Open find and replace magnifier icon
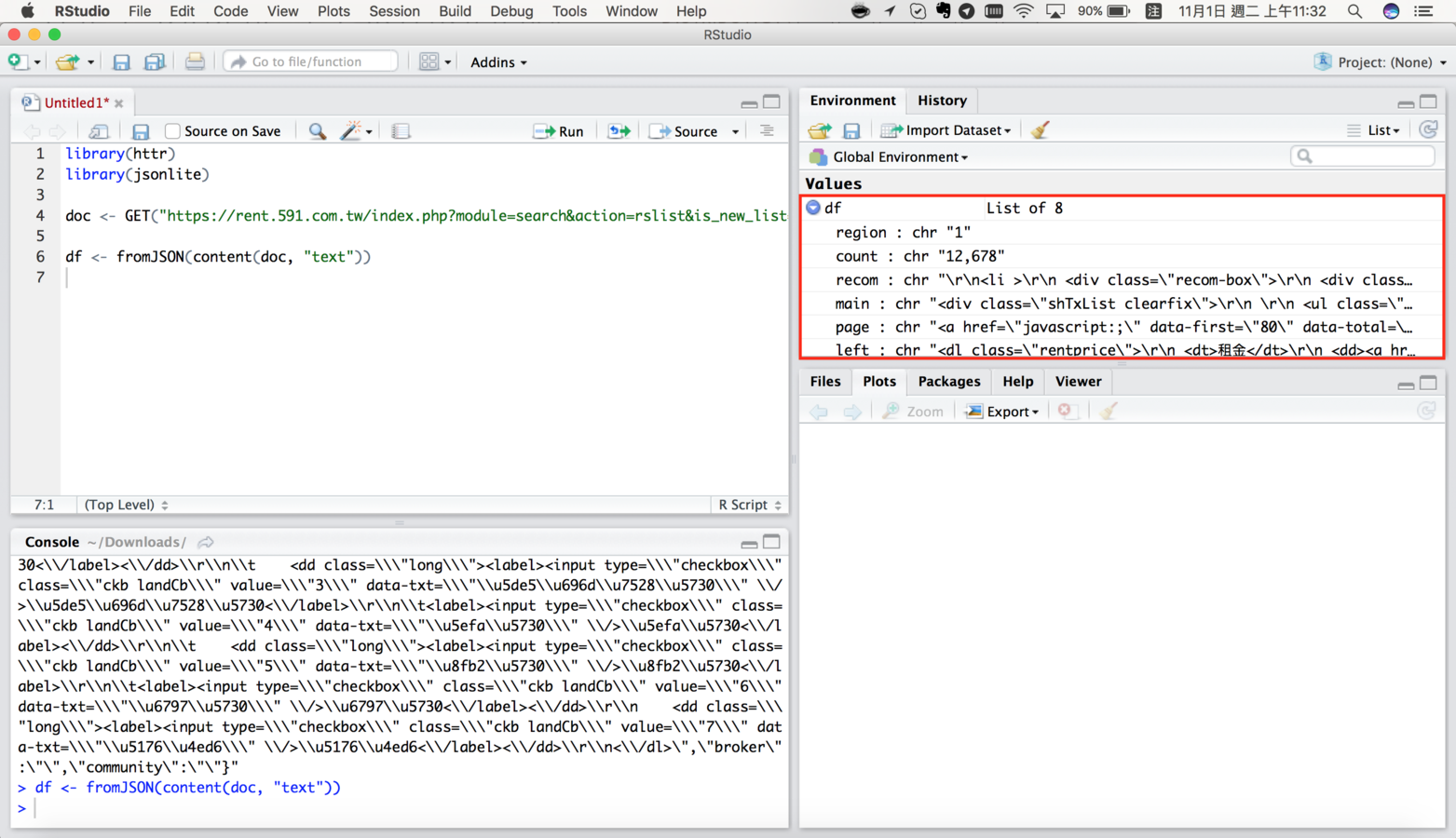Image resolution: width=1456 pixels, height=838 pixels. (x=318, y=131)
